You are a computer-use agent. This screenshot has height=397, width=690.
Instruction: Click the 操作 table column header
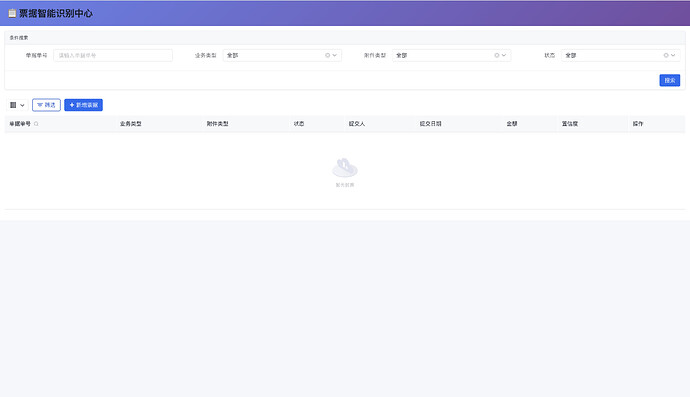point(638,124)
